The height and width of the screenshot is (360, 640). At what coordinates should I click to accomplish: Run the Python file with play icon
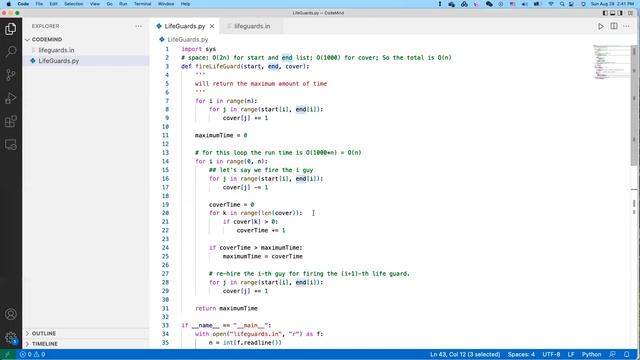601,26
